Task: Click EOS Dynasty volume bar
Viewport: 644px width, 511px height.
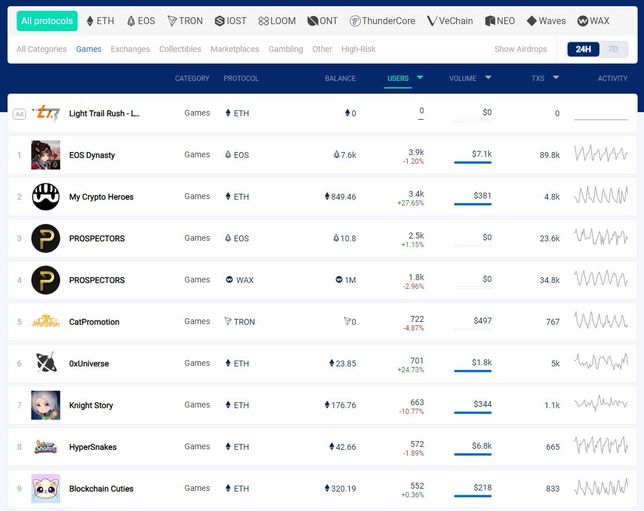Action: 472,163
